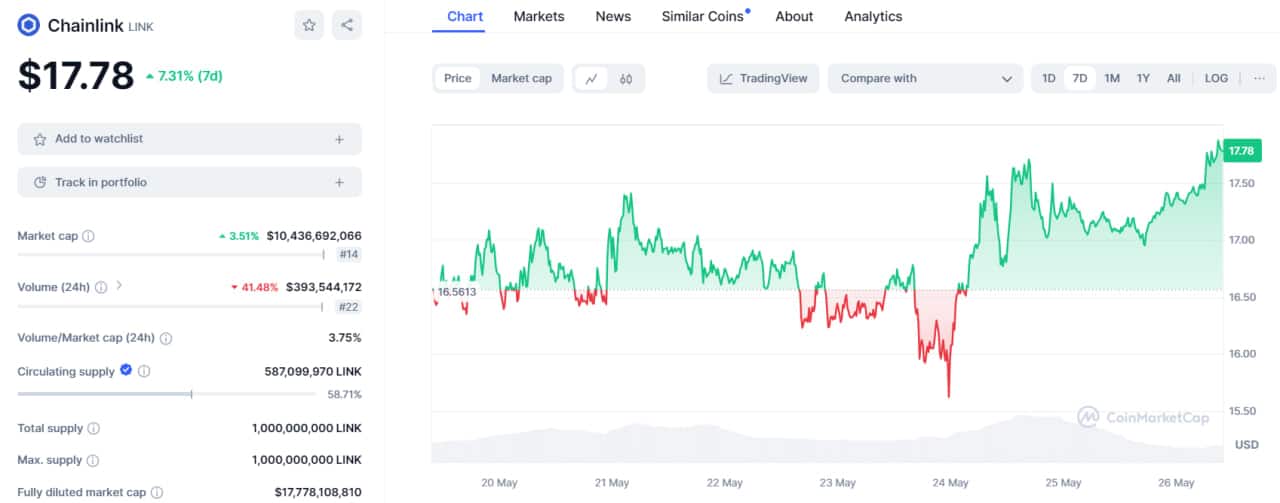Click the volume histogram below chart
The height and width of the screenshot is (503, 1280).
coord(827,441)
